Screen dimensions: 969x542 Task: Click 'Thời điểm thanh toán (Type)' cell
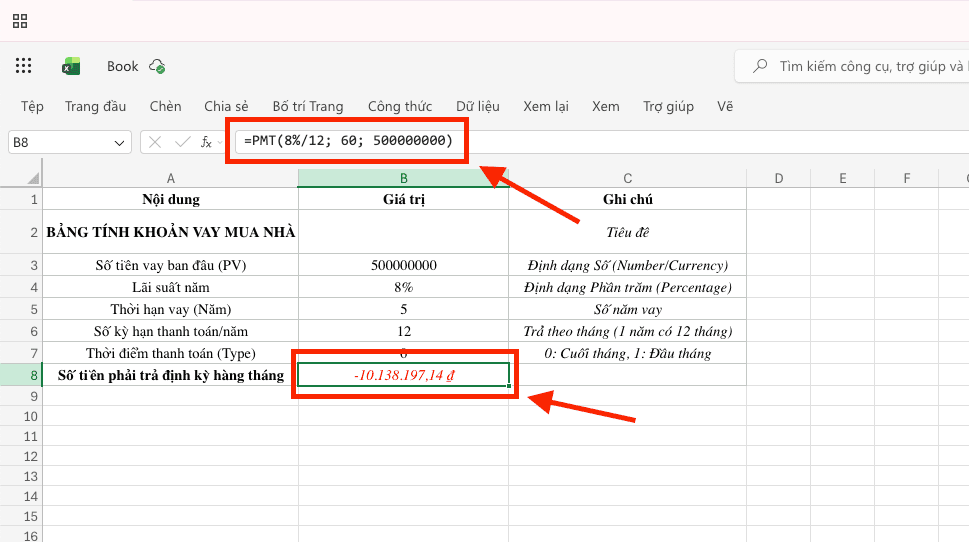[171, 353]
